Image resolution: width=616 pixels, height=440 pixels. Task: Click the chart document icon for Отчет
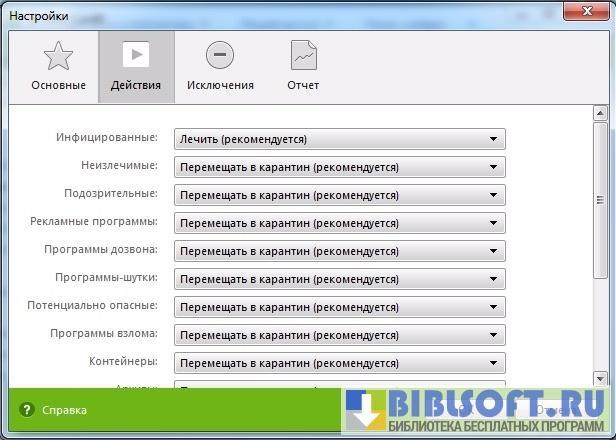point(303,55)
